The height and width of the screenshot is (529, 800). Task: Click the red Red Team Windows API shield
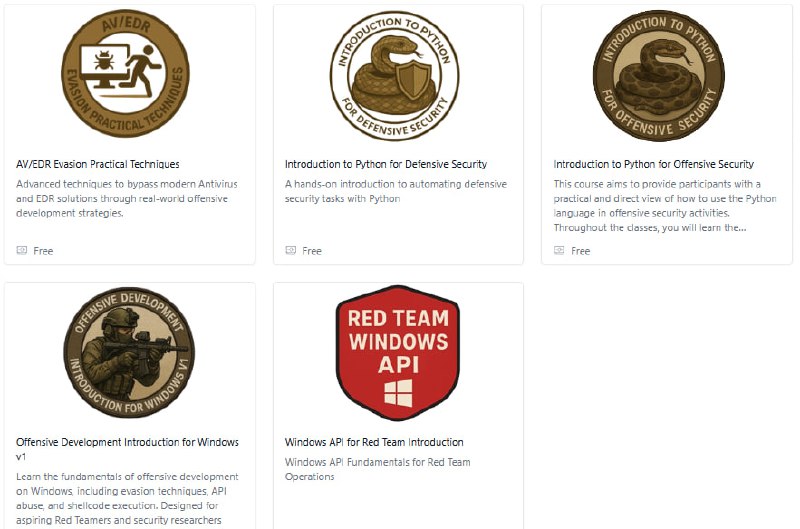coord(398,353)
